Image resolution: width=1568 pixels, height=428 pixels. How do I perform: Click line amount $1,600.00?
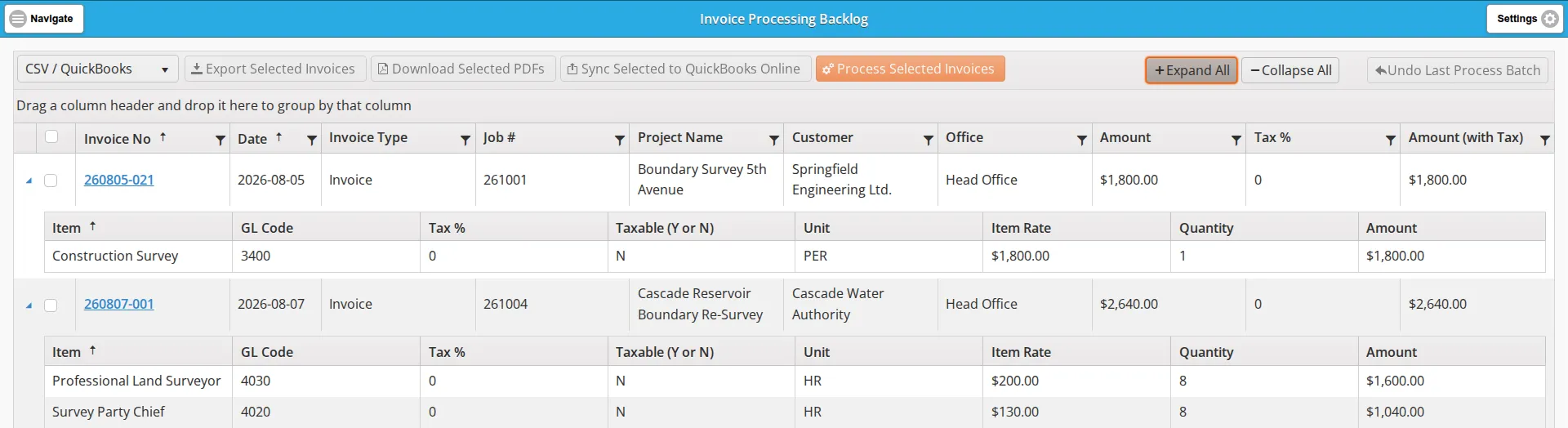1395,381
